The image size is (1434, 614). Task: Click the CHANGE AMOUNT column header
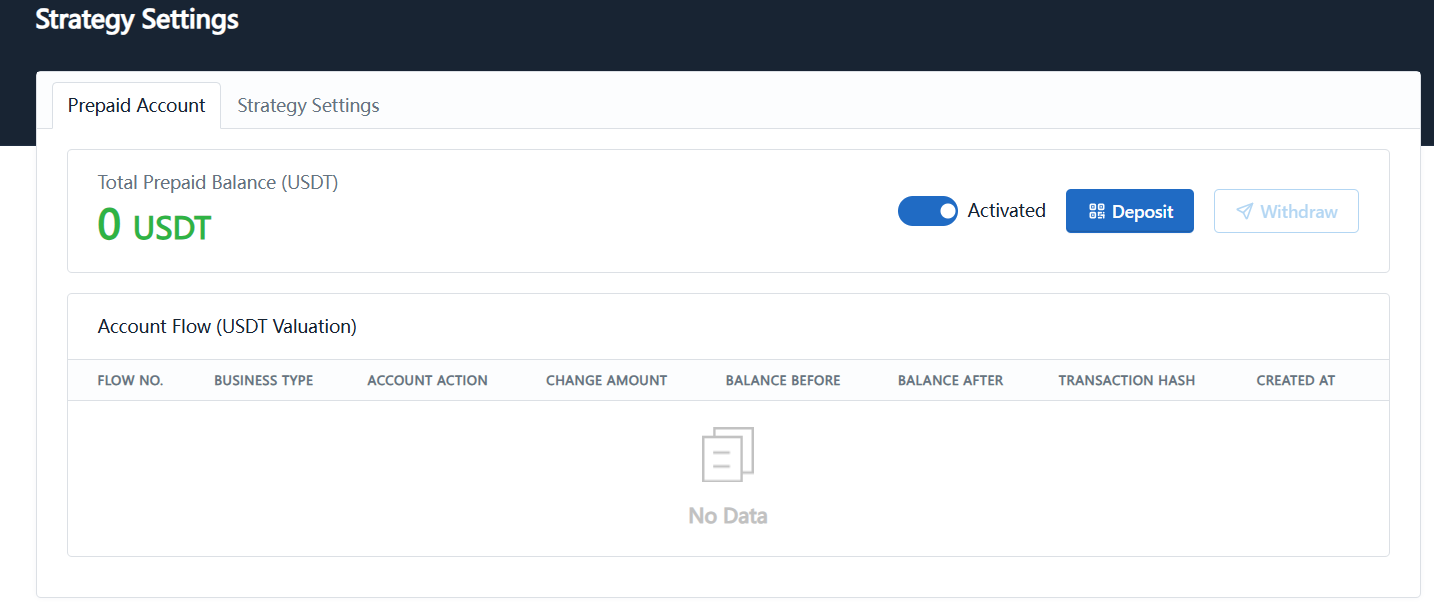(606, 380)
